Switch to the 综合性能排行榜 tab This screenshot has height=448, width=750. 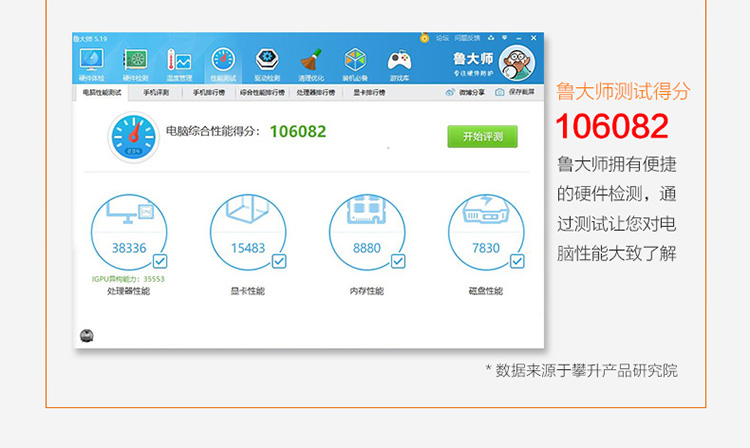coord(262,93)
